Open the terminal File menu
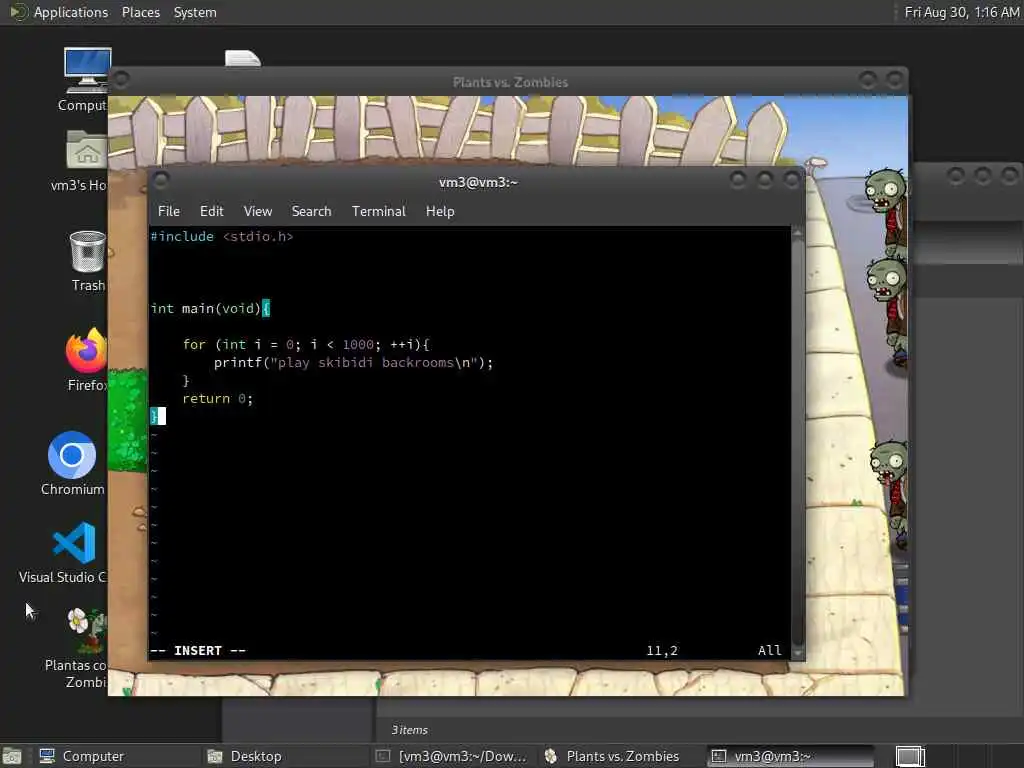Viewport: 1024px width, 768px height. [168, 211]
